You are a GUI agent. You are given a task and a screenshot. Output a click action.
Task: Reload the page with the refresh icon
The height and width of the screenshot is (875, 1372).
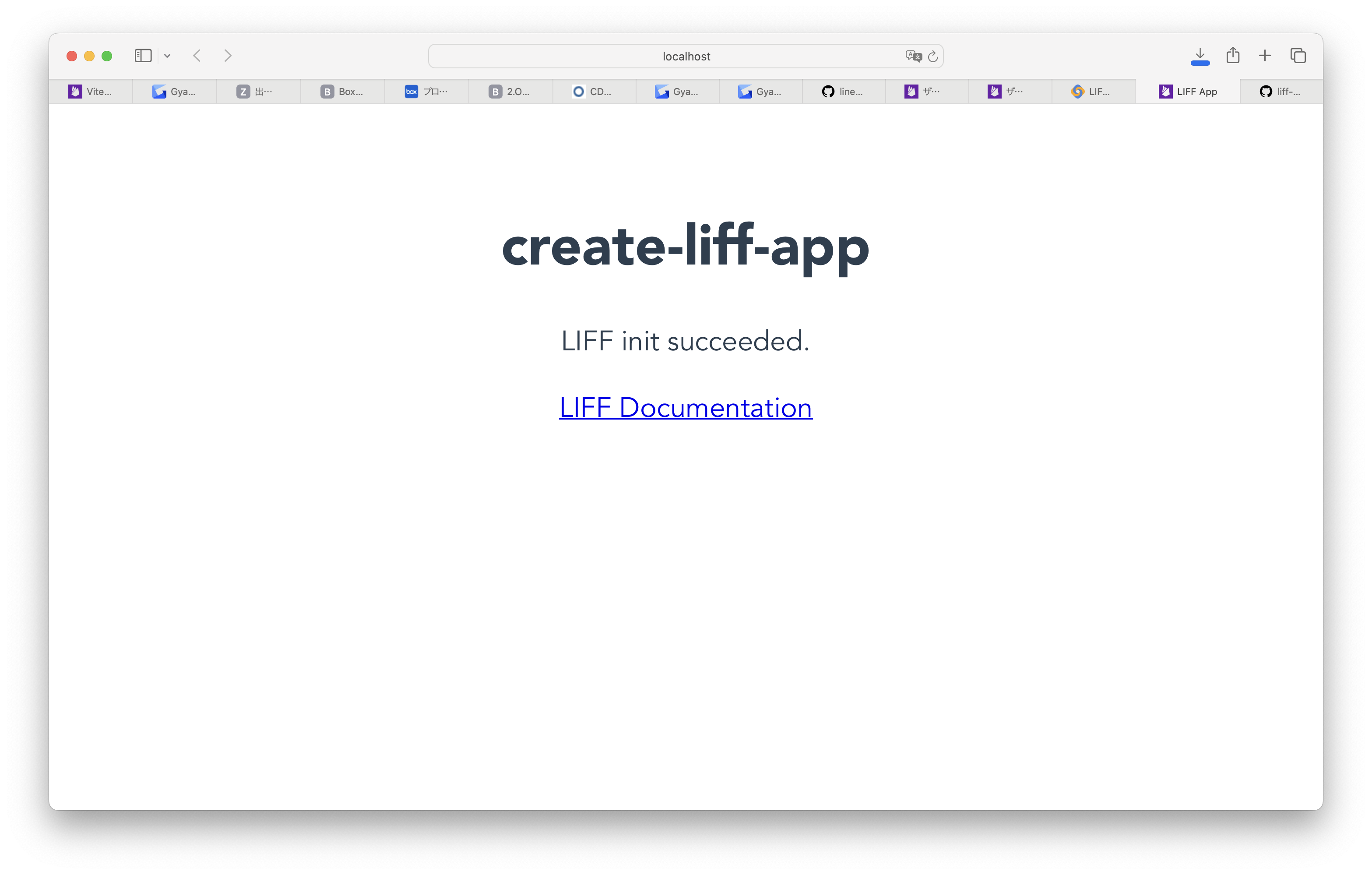pyautogui.click(x=933, y=56)
